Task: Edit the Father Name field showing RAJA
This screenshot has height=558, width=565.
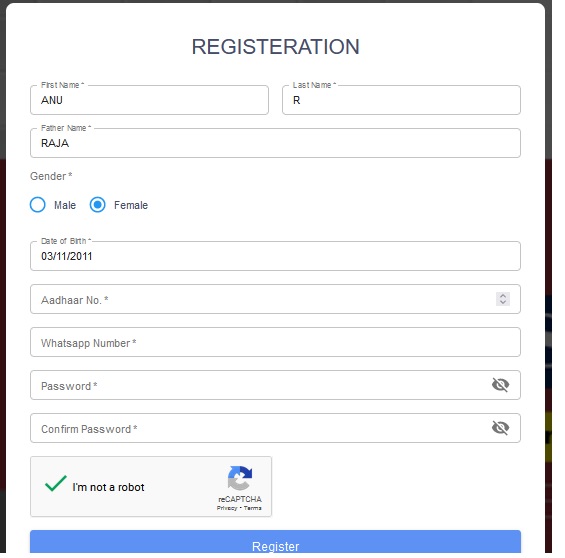Action: 275,143
